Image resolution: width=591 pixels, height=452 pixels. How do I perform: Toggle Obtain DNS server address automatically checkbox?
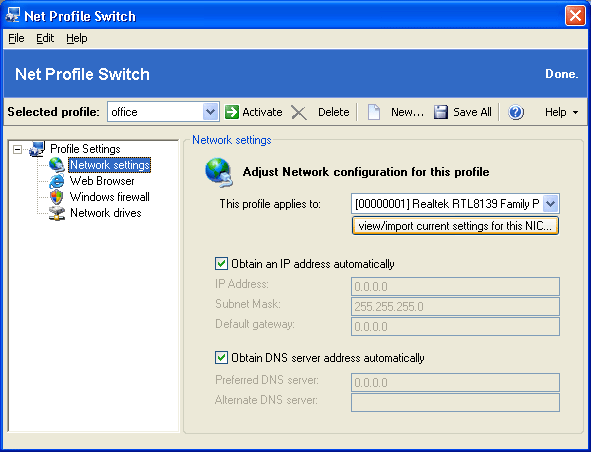(221, 357)
